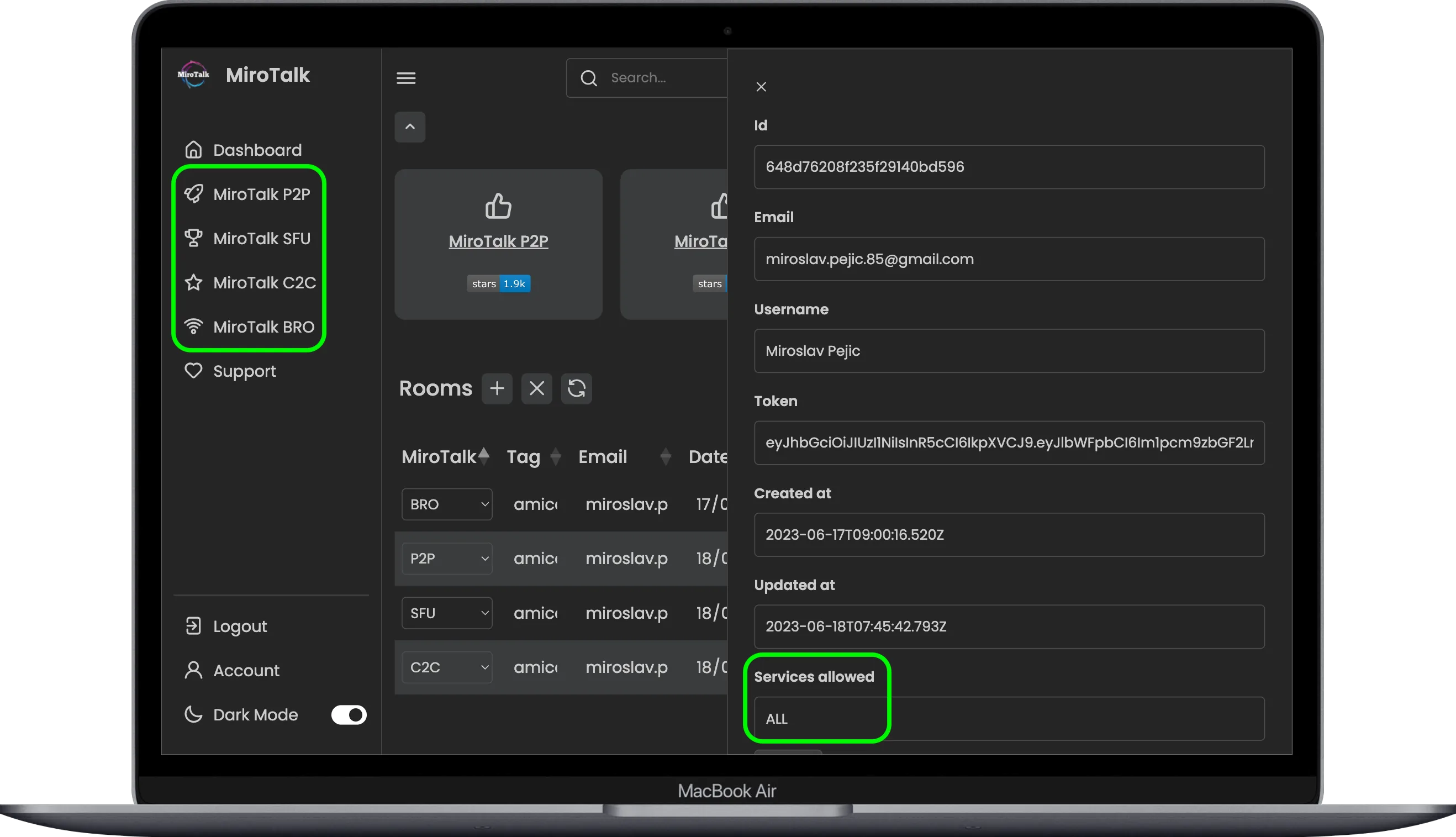Add a new room with plus button
The width and height of the screenshot is (1456, 837).
pos(497,388)
